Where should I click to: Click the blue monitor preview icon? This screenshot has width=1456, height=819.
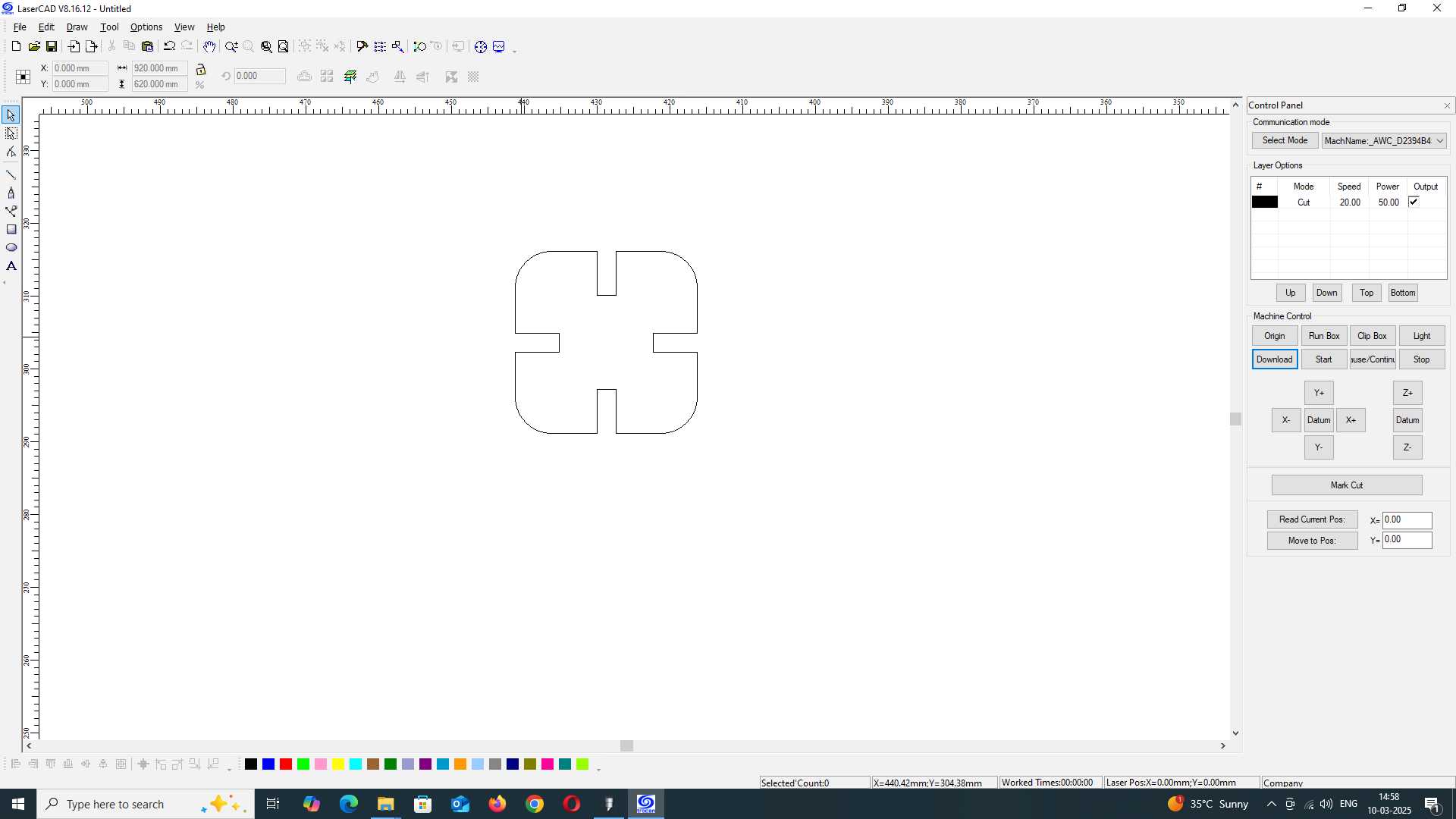coord(499,46)
